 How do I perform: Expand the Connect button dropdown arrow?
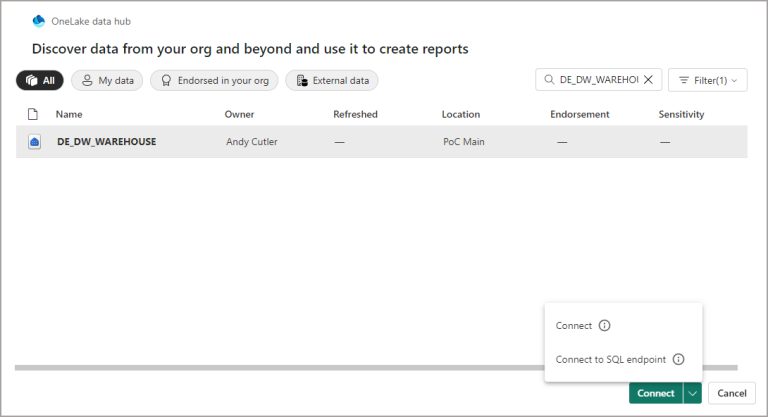click(691, 394)
